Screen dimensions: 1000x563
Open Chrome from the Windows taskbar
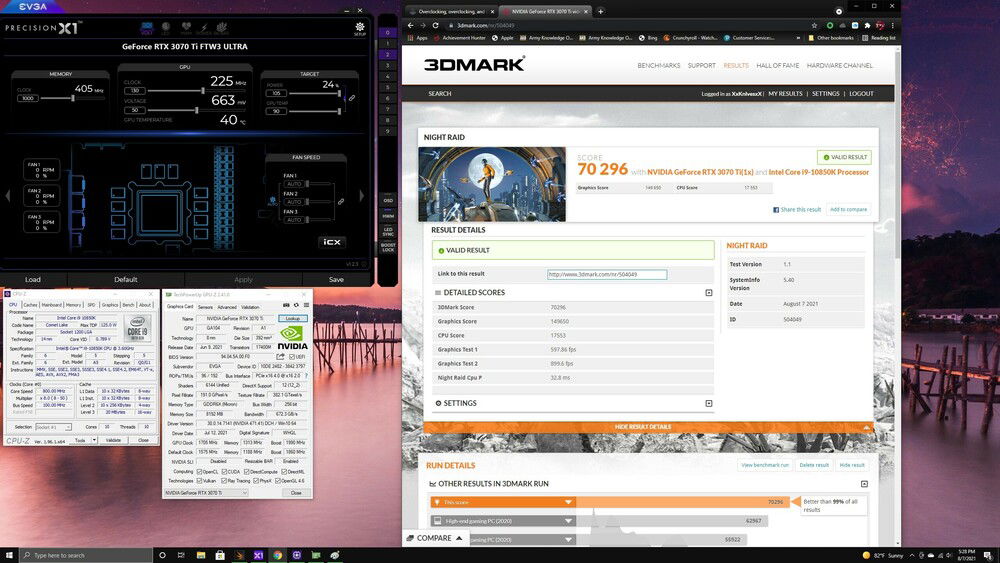click(x=278, y=555)
